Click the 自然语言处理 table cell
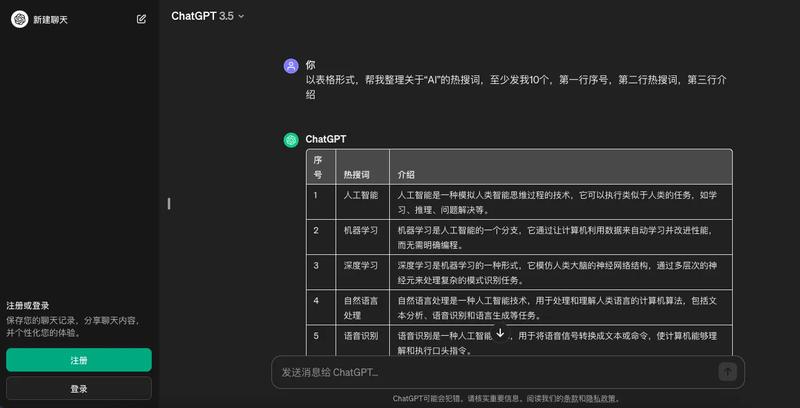Screen dimensions: 800x408 click(x=361, y=308)
